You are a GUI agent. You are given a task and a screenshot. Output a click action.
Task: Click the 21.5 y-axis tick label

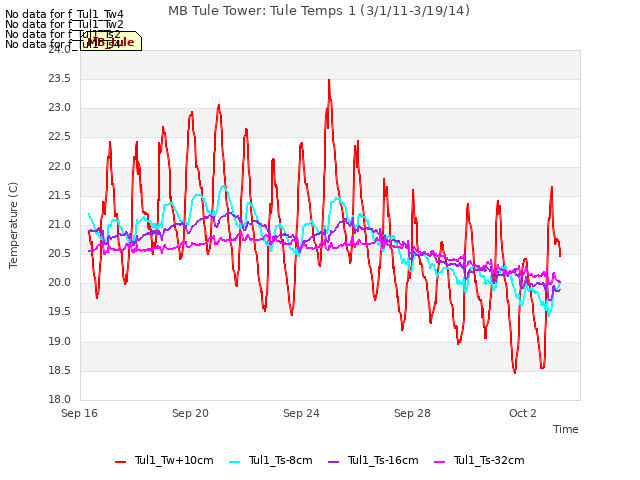coord(60,196)
